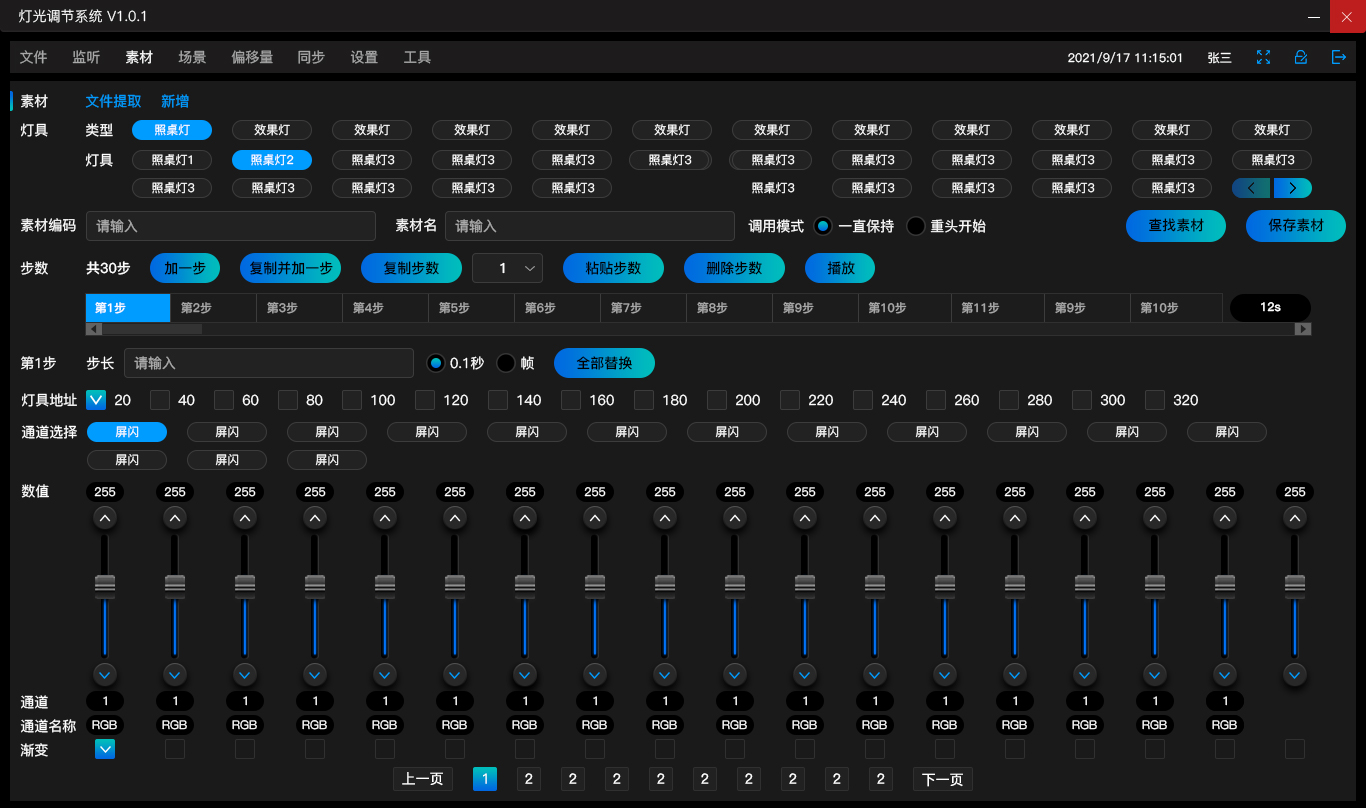Click up arrow above the second fader
Viewport: 1366px width, 808px height.
click(x=175, y=518)
